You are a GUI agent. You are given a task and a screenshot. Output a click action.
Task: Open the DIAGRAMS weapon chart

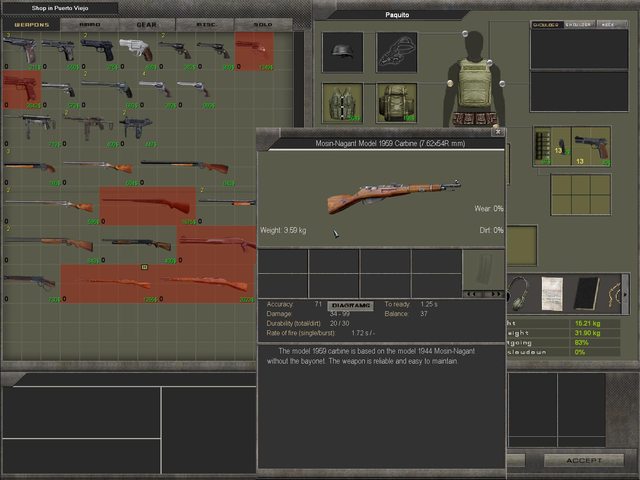point(351,305)
